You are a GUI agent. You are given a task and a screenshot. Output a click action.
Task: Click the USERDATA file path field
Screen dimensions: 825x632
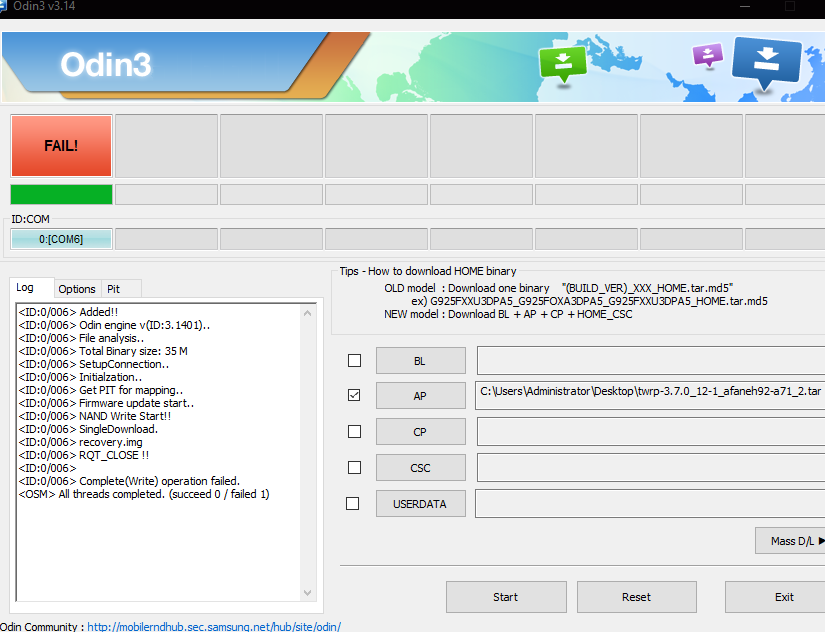[x=650, y=504]
